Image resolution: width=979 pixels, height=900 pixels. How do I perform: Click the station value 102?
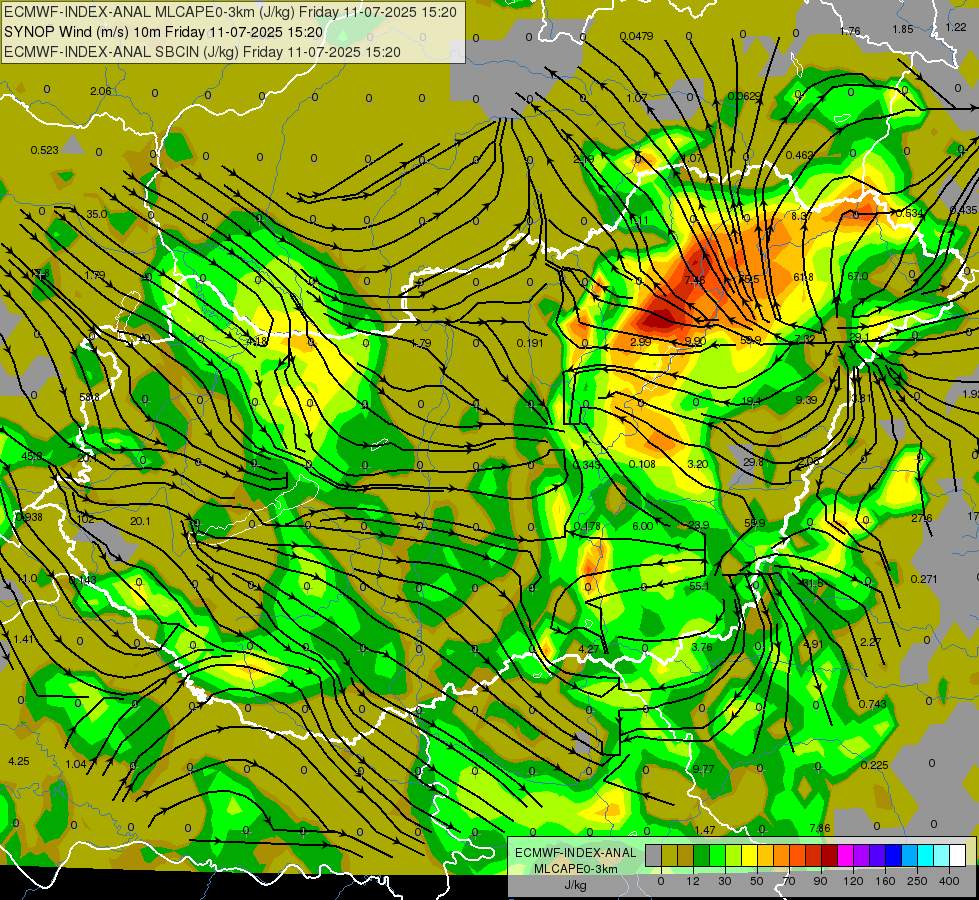86,520
